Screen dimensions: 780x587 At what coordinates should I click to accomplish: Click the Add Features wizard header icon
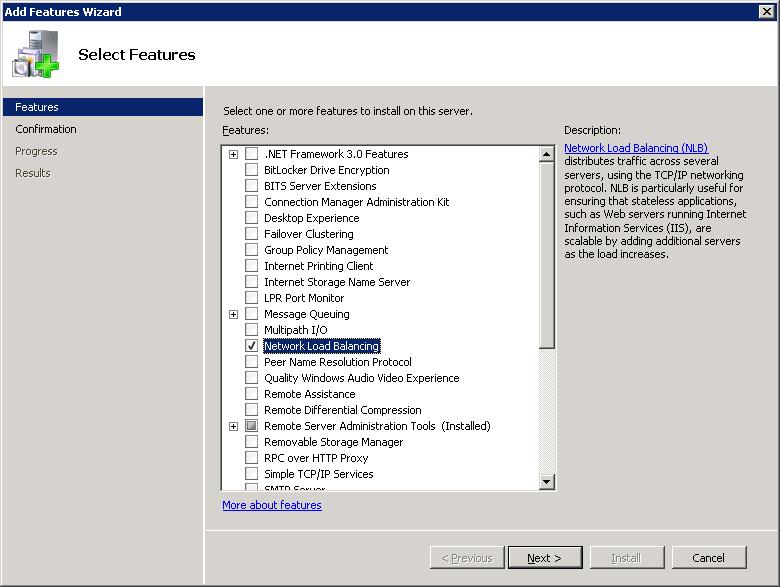click(36, 55)
